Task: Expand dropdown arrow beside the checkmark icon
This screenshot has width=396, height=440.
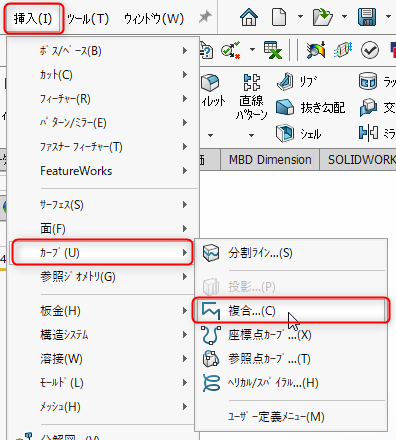Action: click(x=252, y=50)
